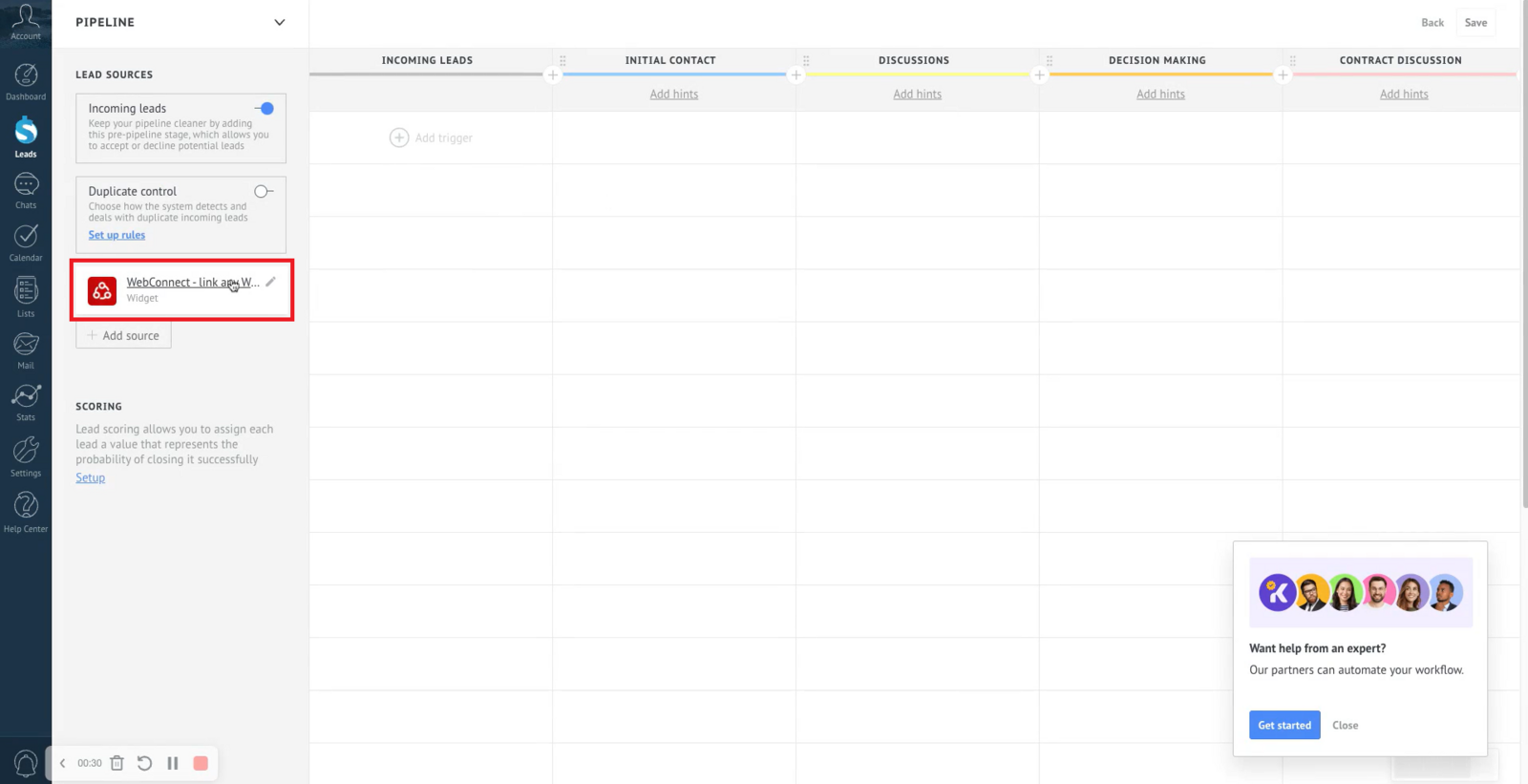Click the Save button

1475,23
